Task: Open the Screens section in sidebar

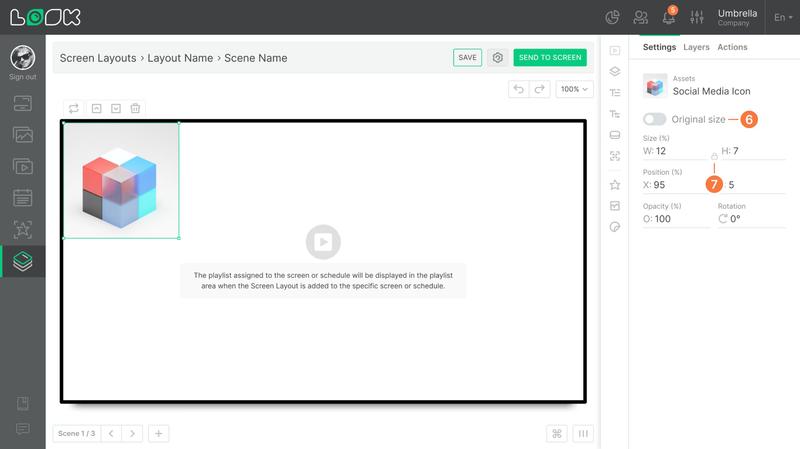Action: [x=22, y=104]
